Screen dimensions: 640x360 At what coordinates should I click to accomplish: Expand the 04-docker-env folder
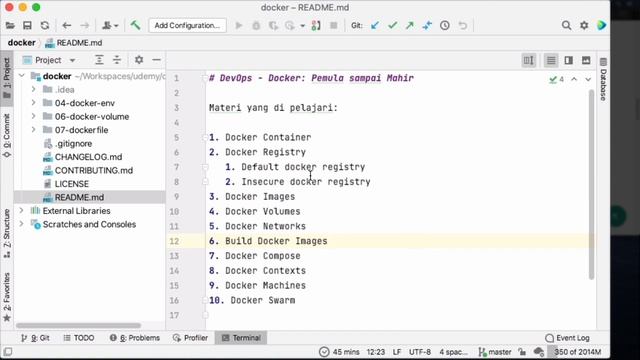(33, 103)
